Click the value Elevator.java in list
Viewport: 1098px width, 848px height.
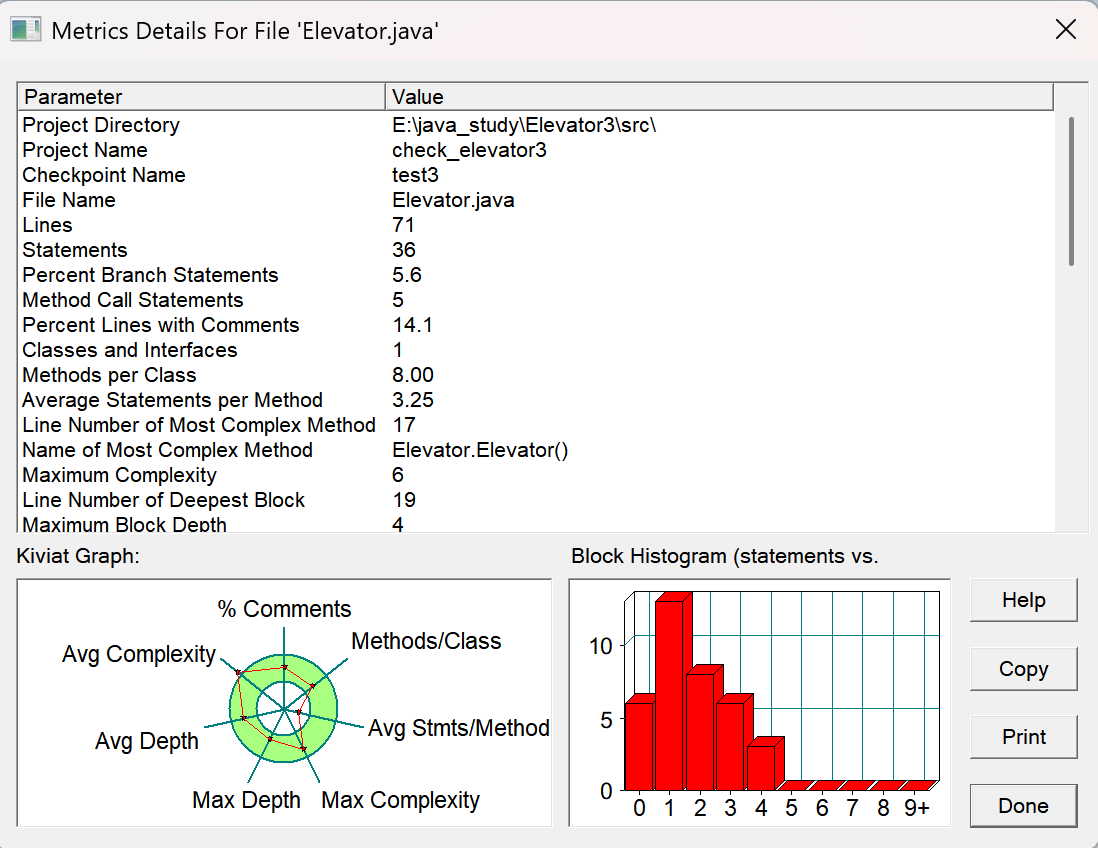(453, 200)
